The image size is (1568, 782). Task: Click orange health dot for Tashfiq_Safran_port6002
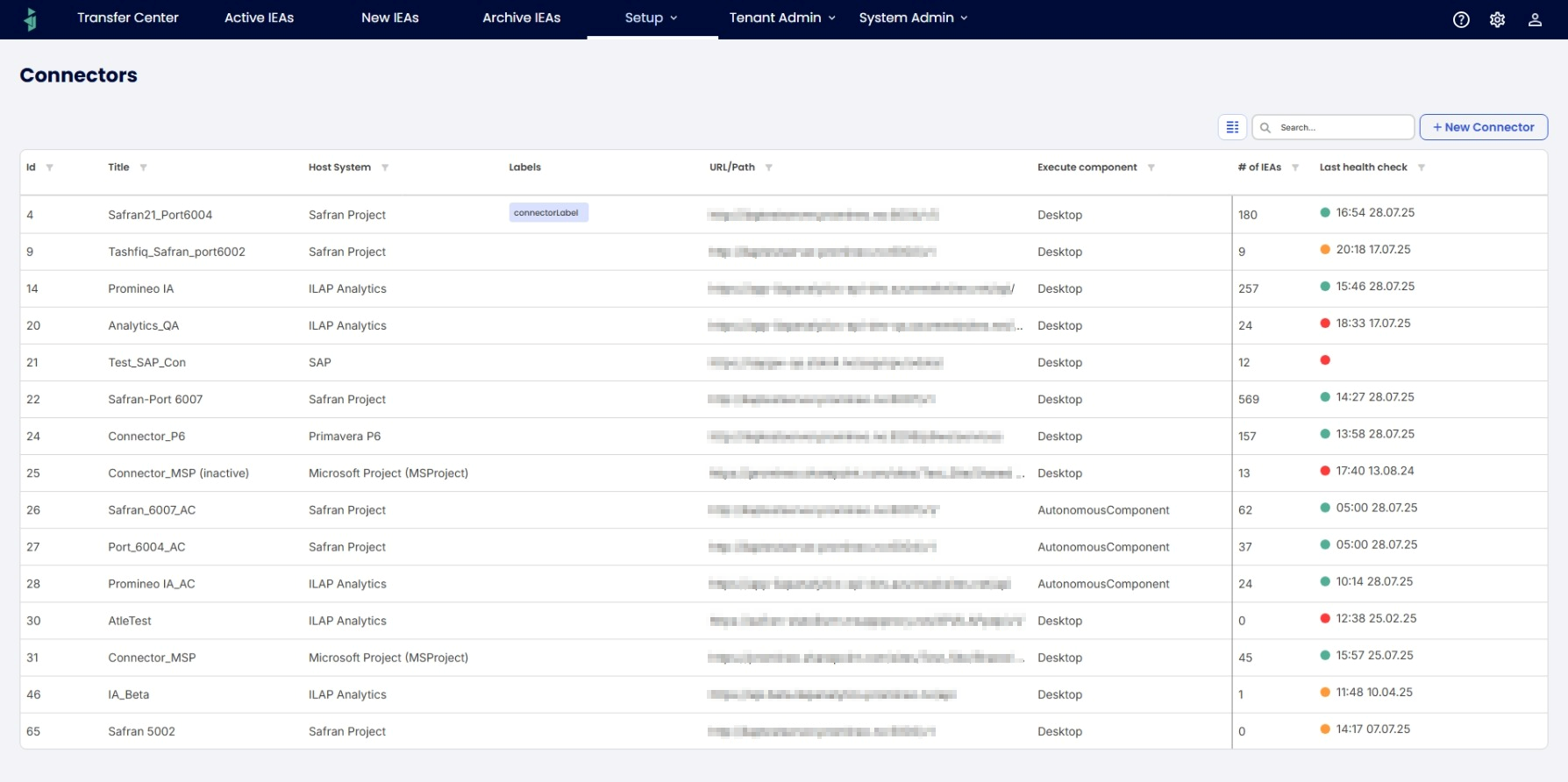tap(1325, 249)
